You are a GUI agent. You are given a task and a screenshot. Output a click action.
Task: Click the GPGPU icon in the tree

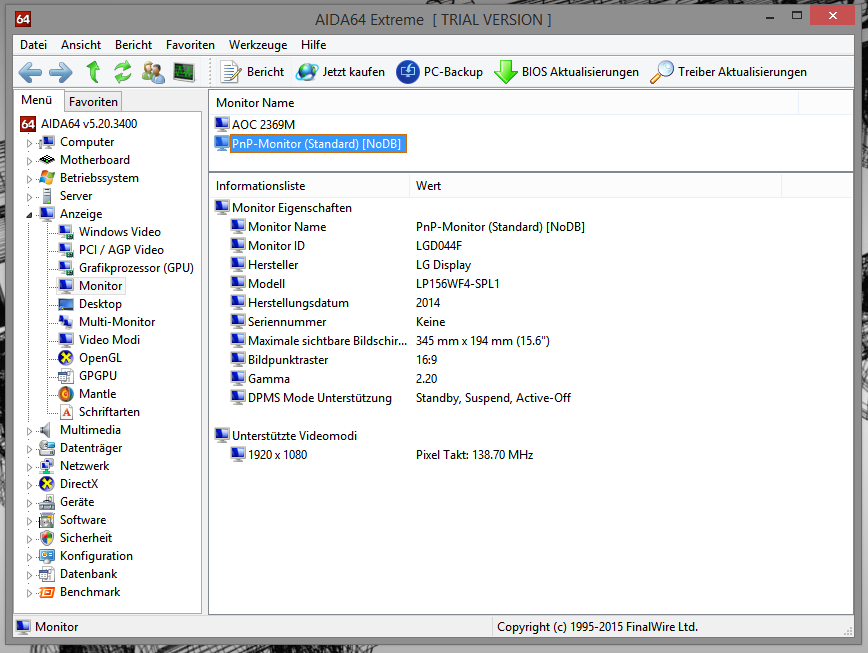(66, 376)
